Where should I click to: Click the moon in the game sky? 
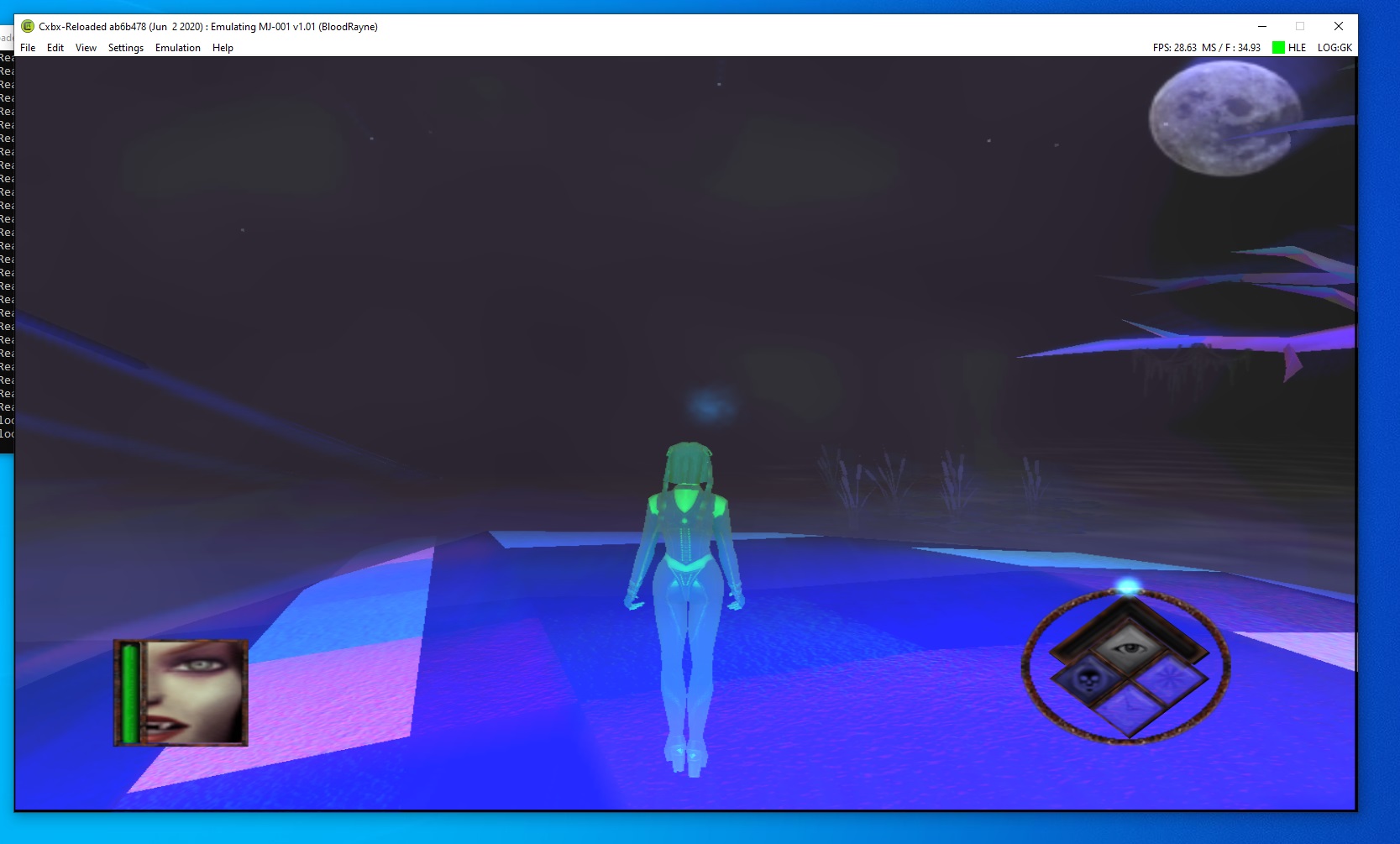coord(1224,118)
